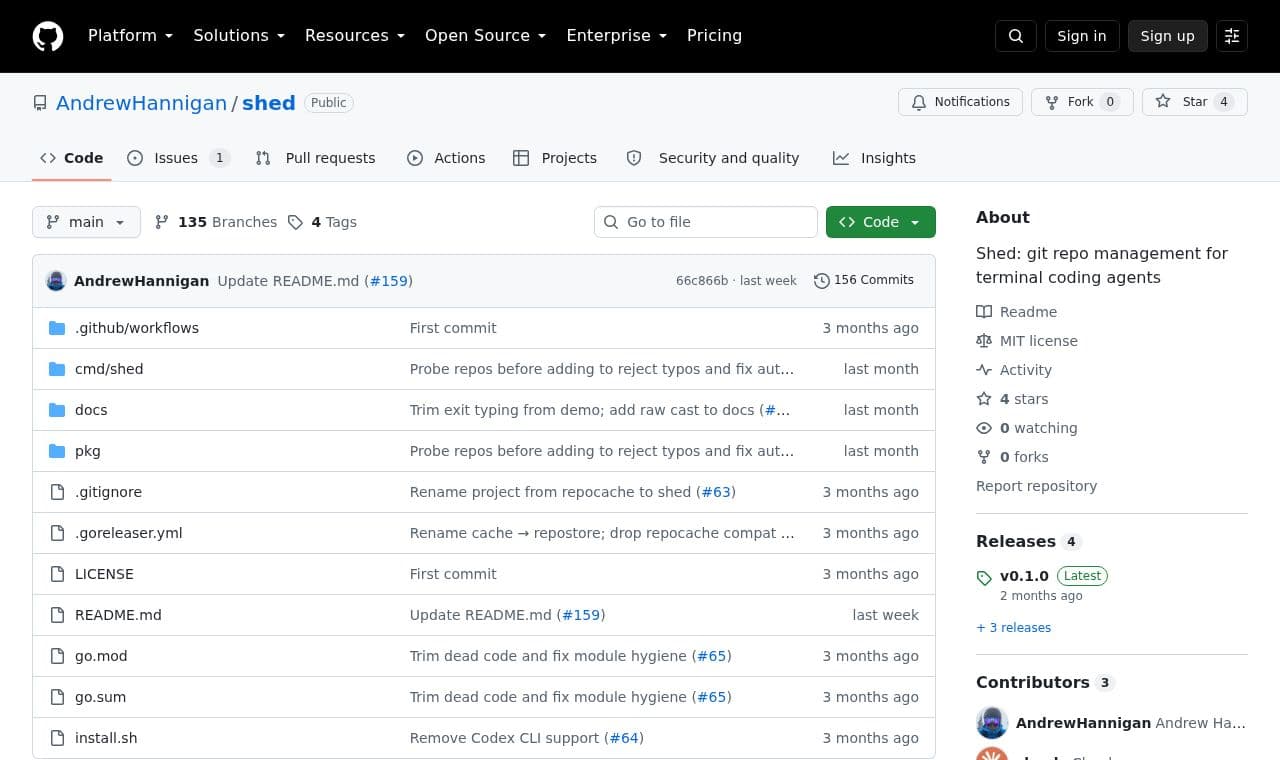Screen dimensions: 1280x760
Task: Click the 0 watching eye link
Action: click(1027, 428)
